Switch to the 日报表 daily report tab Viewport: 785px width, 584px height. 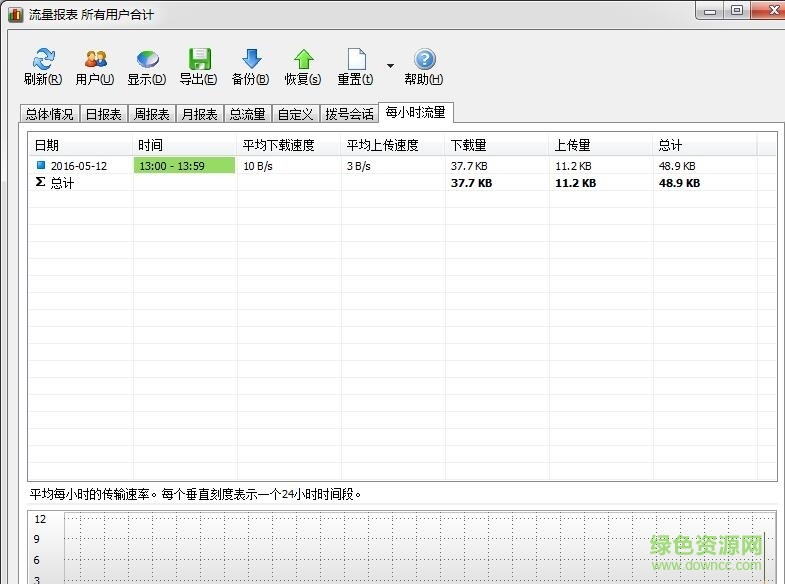[x=103, y=114]
